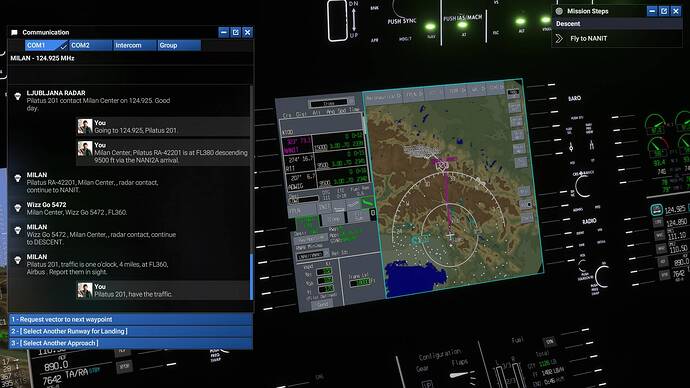Toggle the APR approach button

point(374,40)
